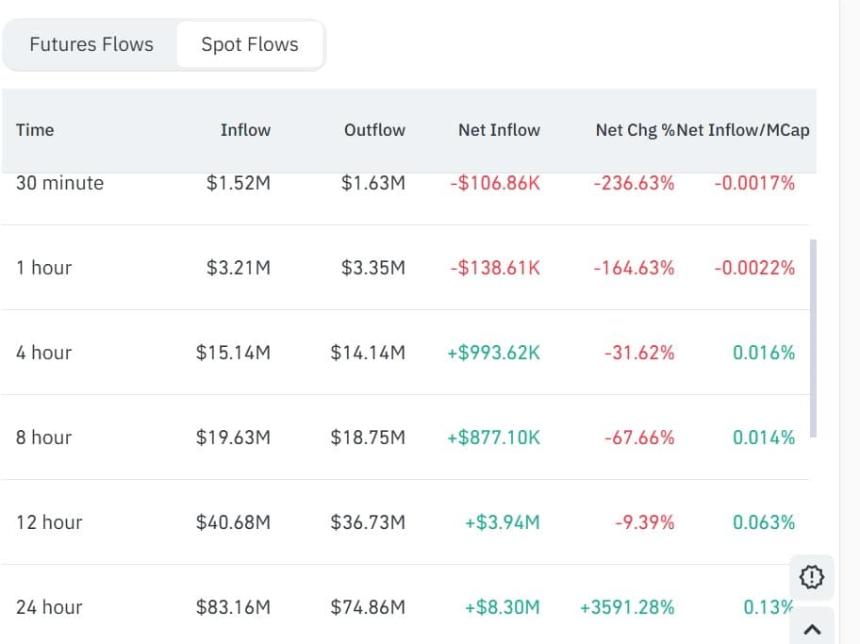Viewport: 860px width, 644px height.
Task: Select the 8 hour row label
Action: [44, 438]
